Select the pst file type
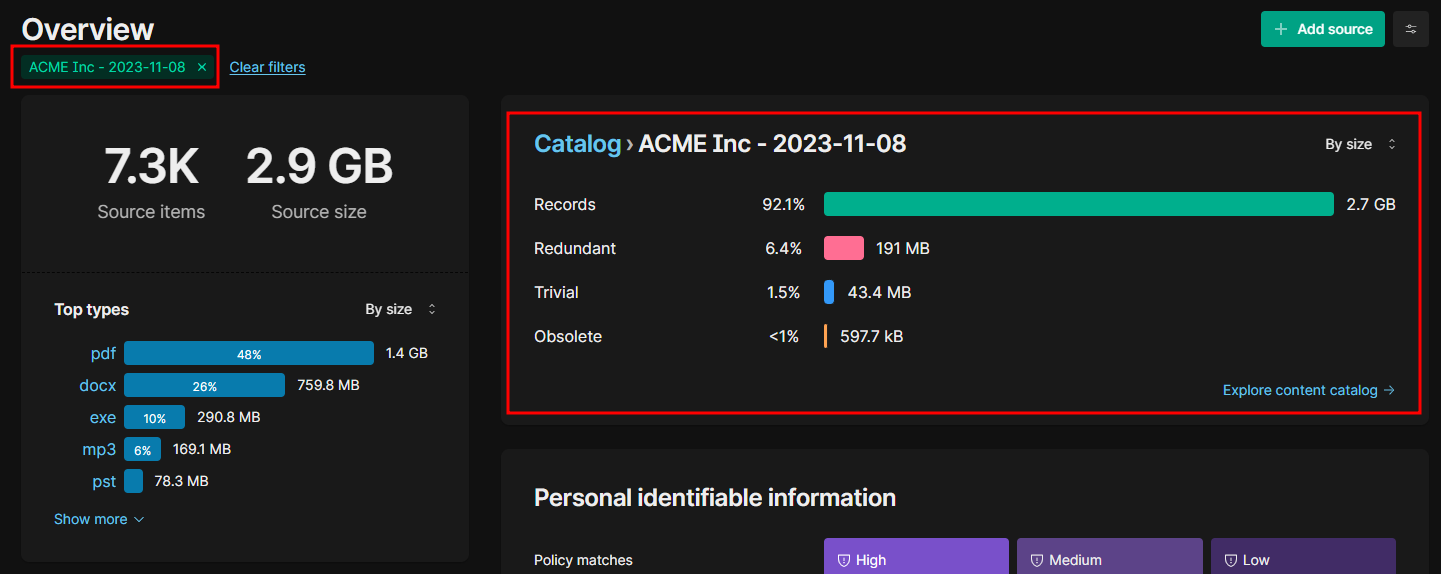The width and height of the screenshot is (1441, 574). pos(104,481)
